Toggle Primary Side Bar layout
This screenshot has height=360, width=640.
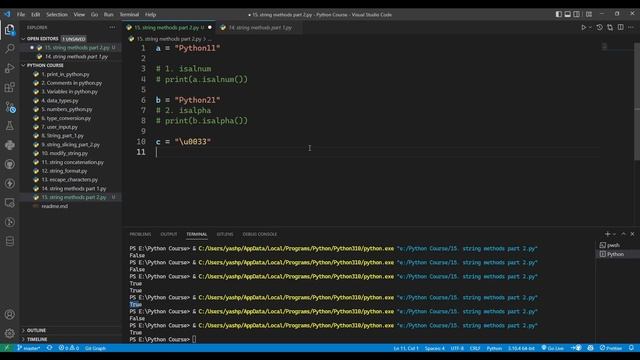point(558,14)
